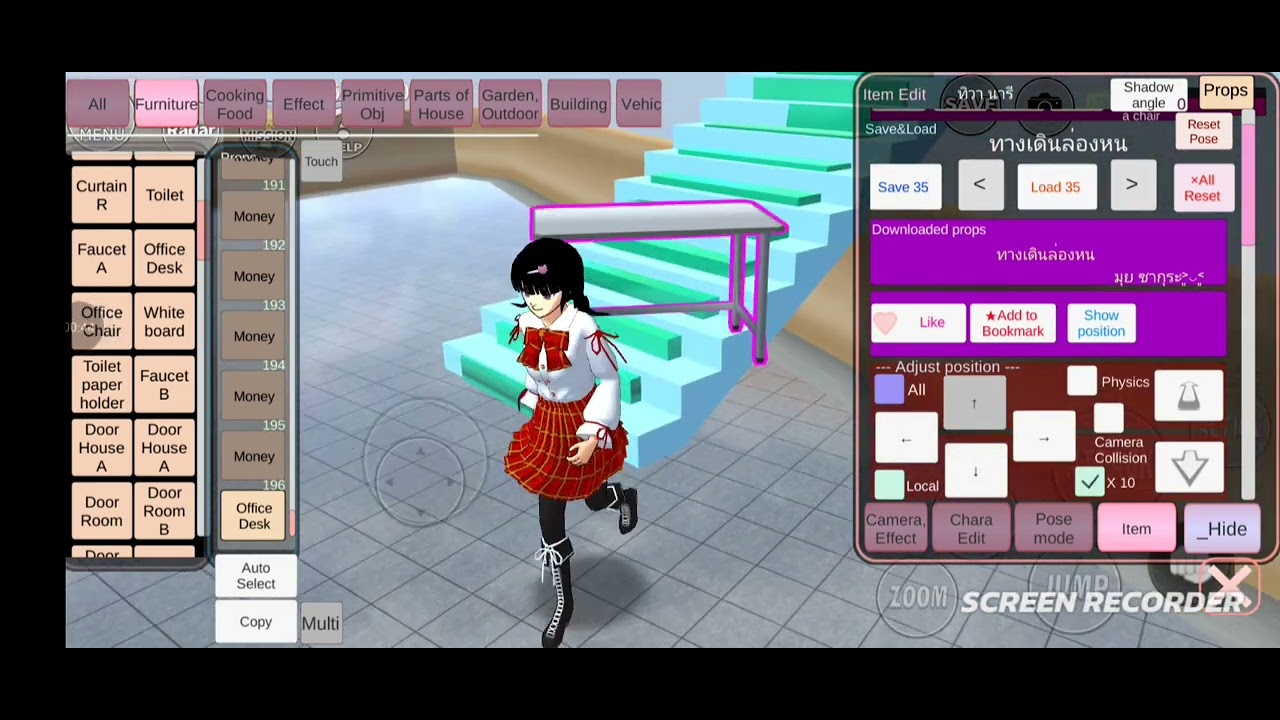Select the Primitive Obj tab
1280x720 pixels.
coord(372,104)
